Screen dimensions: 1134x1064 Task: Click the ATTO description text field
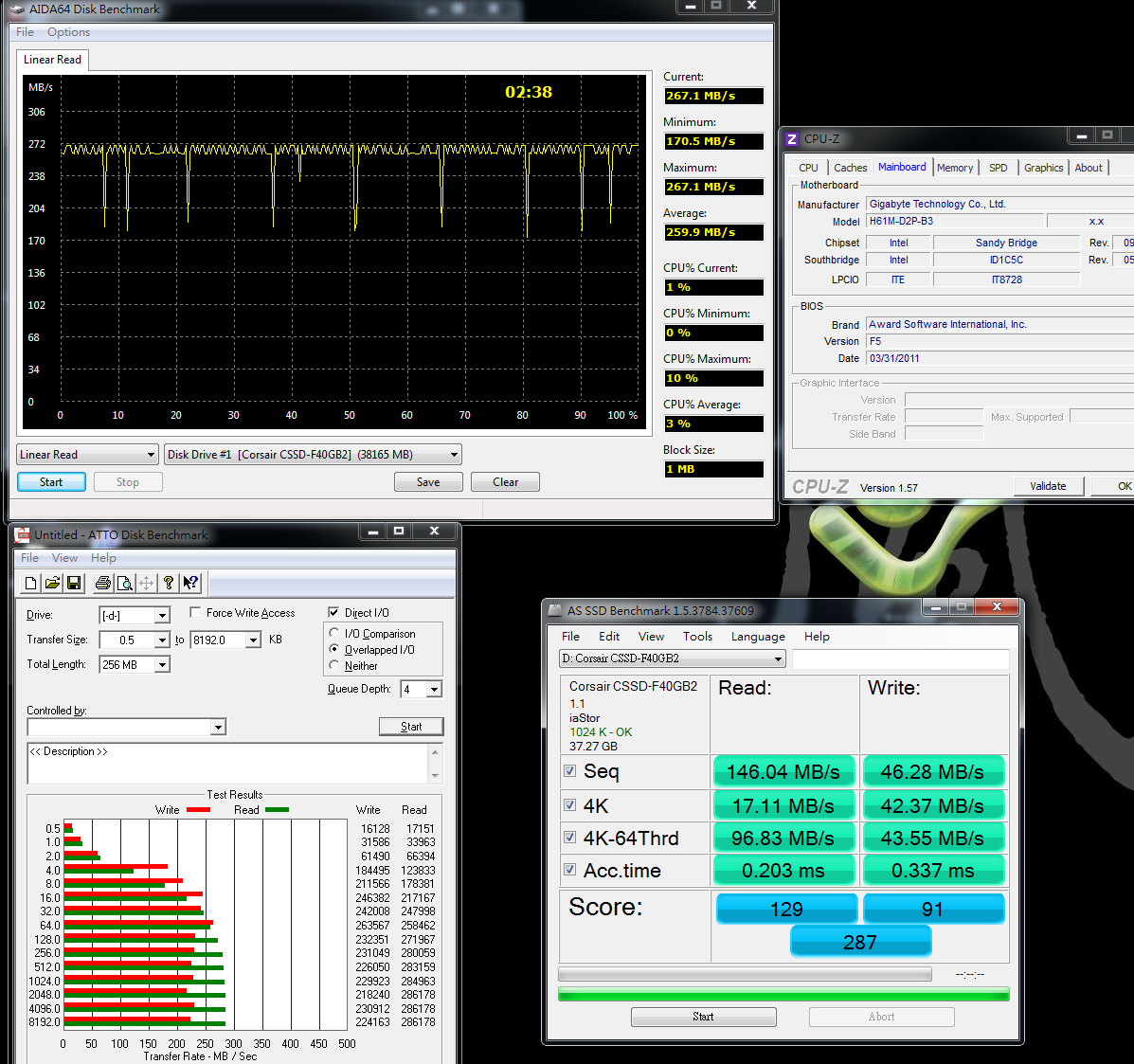click(x=227, y=763)
